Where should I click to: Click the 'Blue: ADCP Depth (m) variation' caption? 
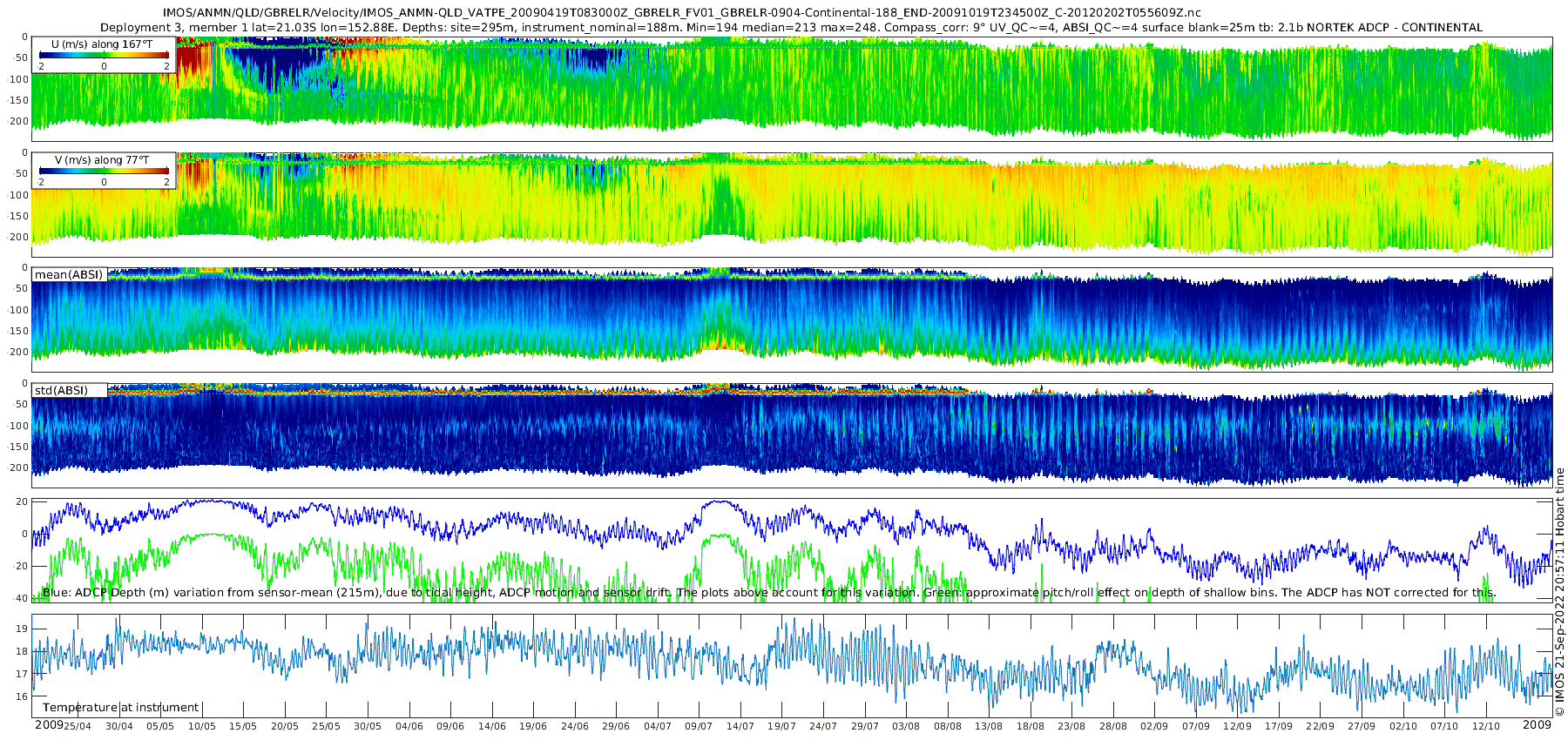tap(769, 592)
